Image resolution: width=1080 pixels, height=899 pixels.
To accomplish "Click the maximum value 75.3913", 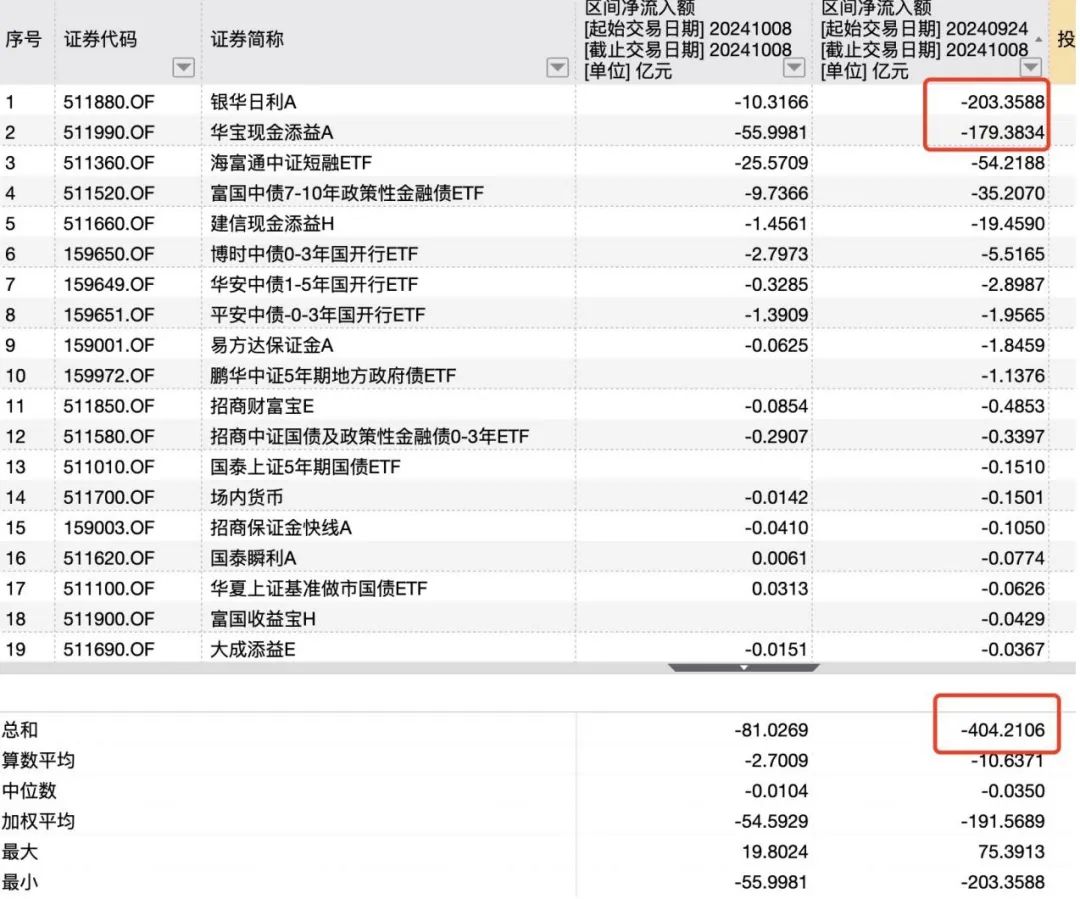I will tap(1011, 851).
